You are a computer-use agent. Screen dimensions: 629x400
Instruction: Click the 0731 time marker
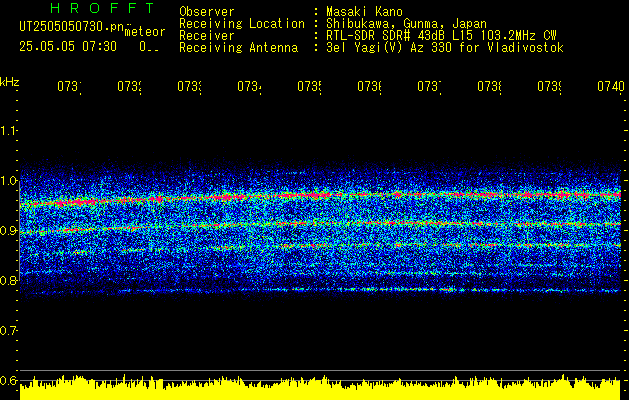pyautogui.click(x=69, y=86)
